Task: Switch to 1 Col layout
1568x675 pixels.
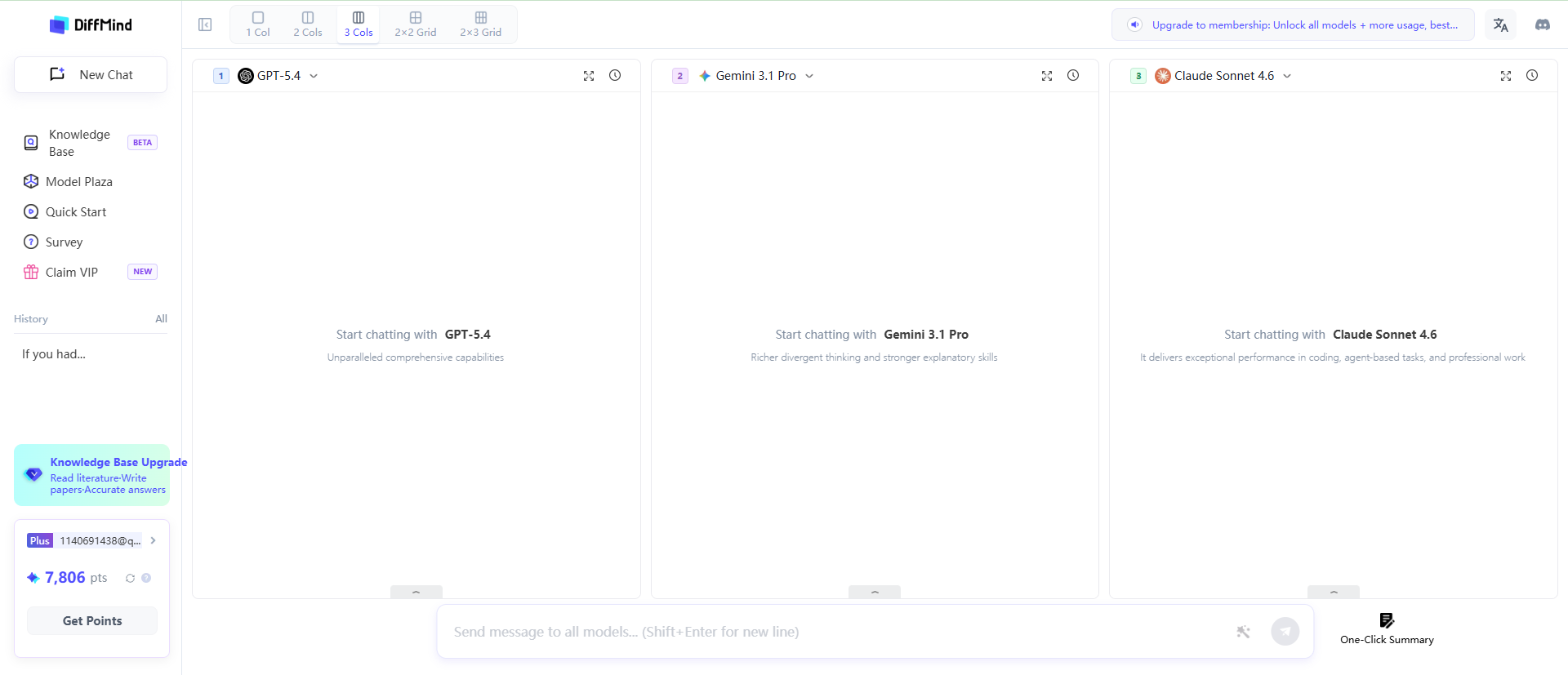Action: click(258, 24)
